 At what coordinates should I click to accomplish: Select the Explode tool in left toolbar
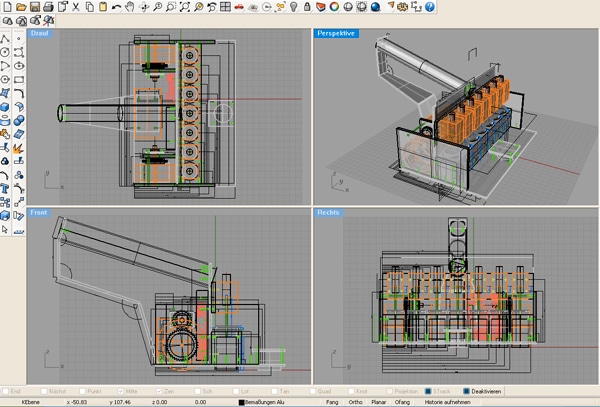point(19,151)
